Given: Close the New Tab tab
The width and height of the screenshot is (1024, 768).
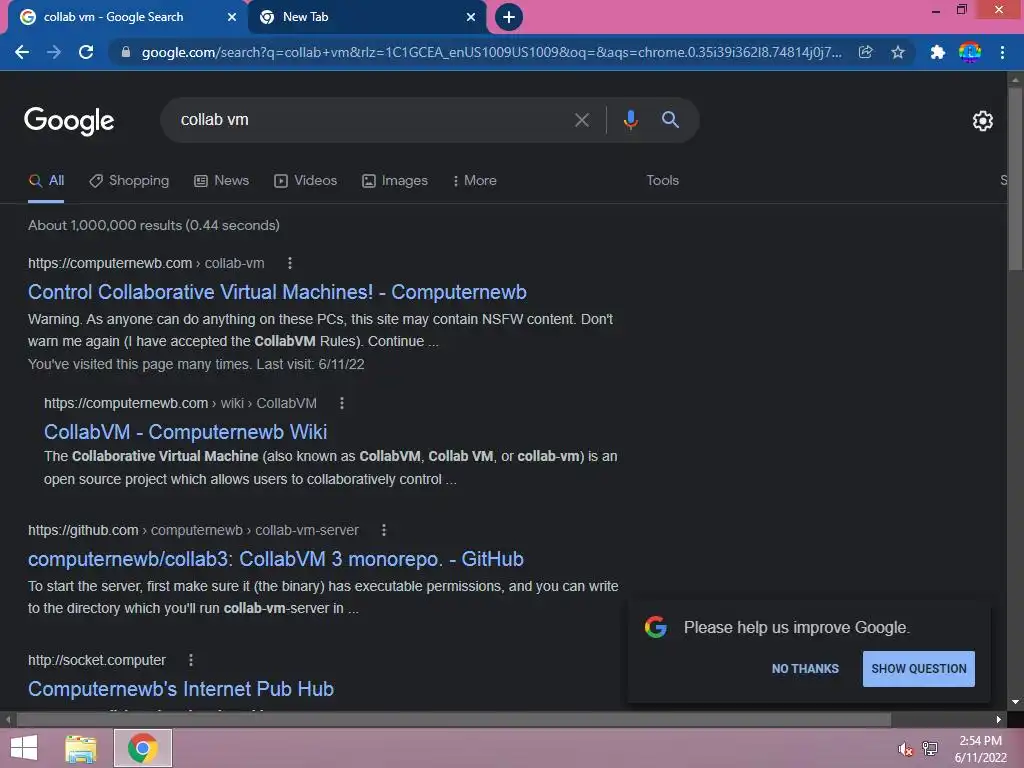Looking at the screenshot, I should (471, 17).
